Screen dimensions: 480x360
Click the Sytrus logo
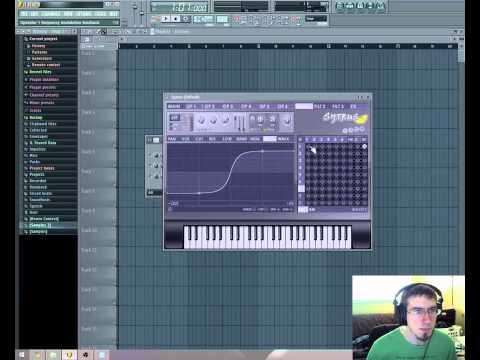(344, 118)
